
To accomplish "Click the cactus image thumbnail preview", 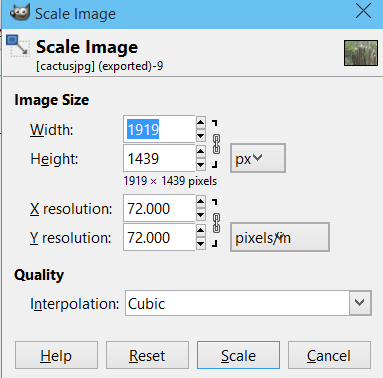I will (x=361, y=53).
